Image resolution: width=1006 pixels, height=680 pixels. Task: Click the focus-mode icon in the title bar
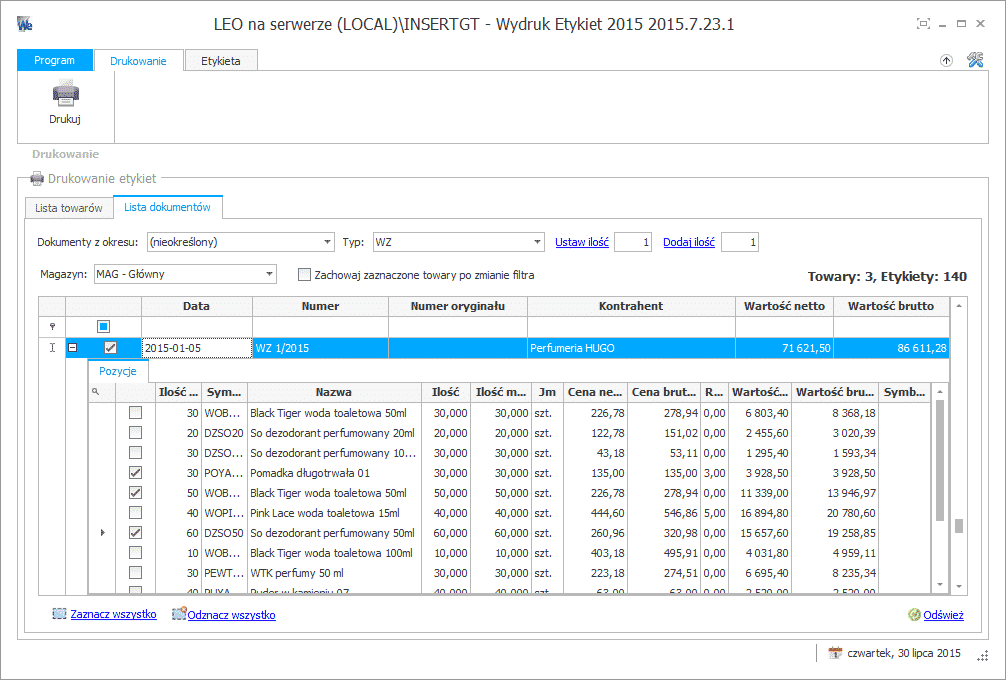[x=923, y=24]
